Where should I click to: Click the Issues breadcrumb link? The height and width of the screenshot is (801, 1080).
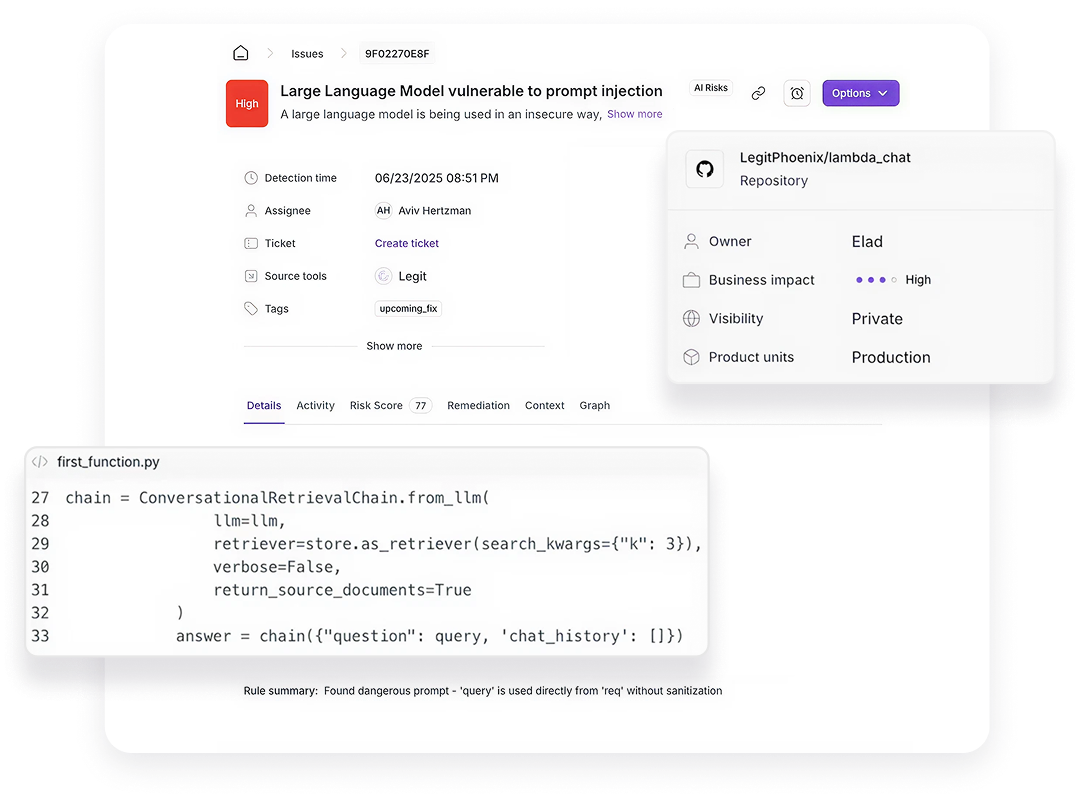pos(307,53)
